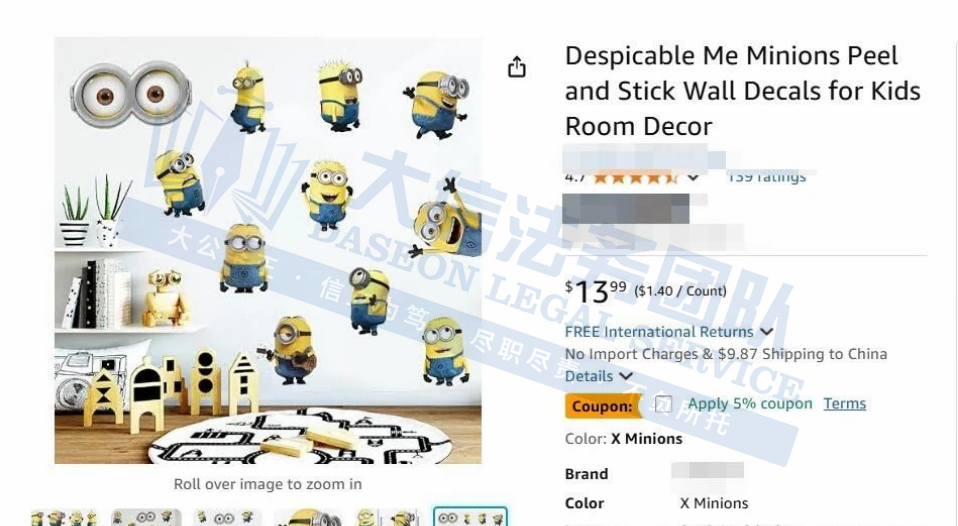Select the third product thumbnail

point(227,517)
